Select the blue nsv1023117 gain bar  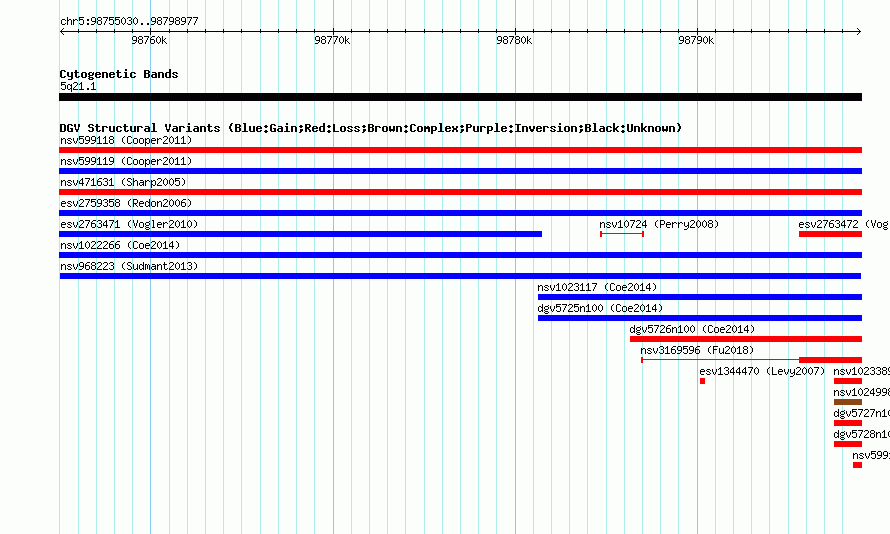700,297
